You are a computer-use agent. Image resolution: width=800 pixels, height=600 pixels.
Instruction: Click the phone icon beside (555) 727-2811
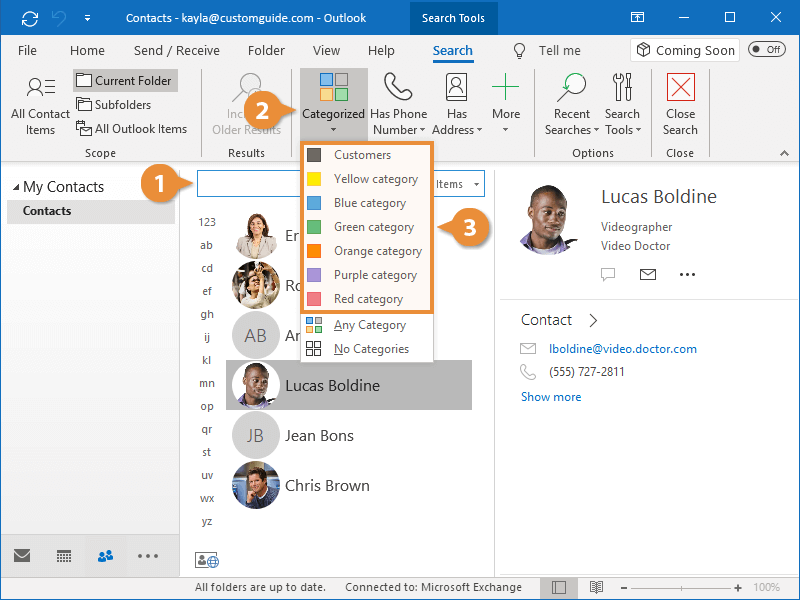click(x=528, y=372)
